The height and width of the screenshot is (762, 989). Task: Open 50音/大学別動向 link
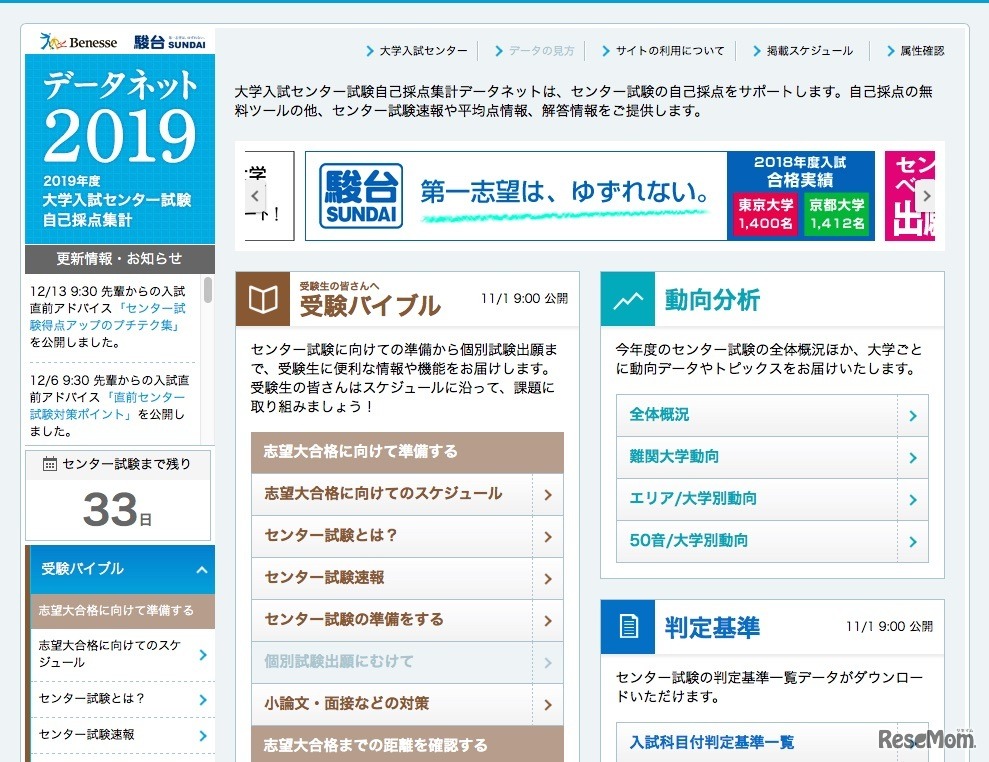[x=688, y=540]
